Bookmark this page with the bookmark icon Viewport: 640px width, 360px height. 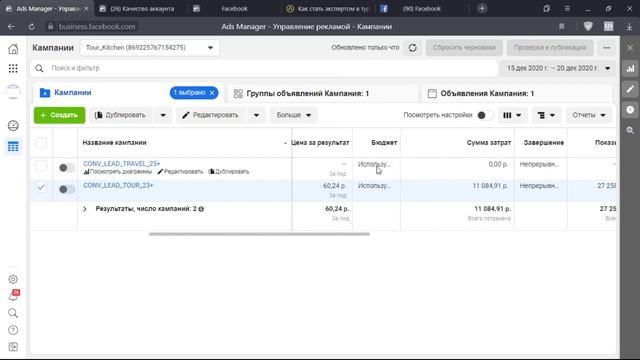[x=562, y=27]
